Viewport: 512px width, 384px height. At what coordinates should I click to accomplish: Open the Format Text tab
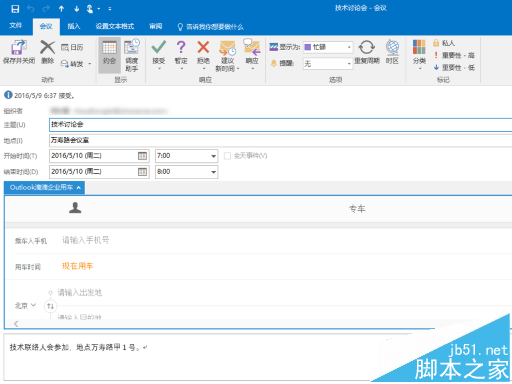tap(115, 26)
